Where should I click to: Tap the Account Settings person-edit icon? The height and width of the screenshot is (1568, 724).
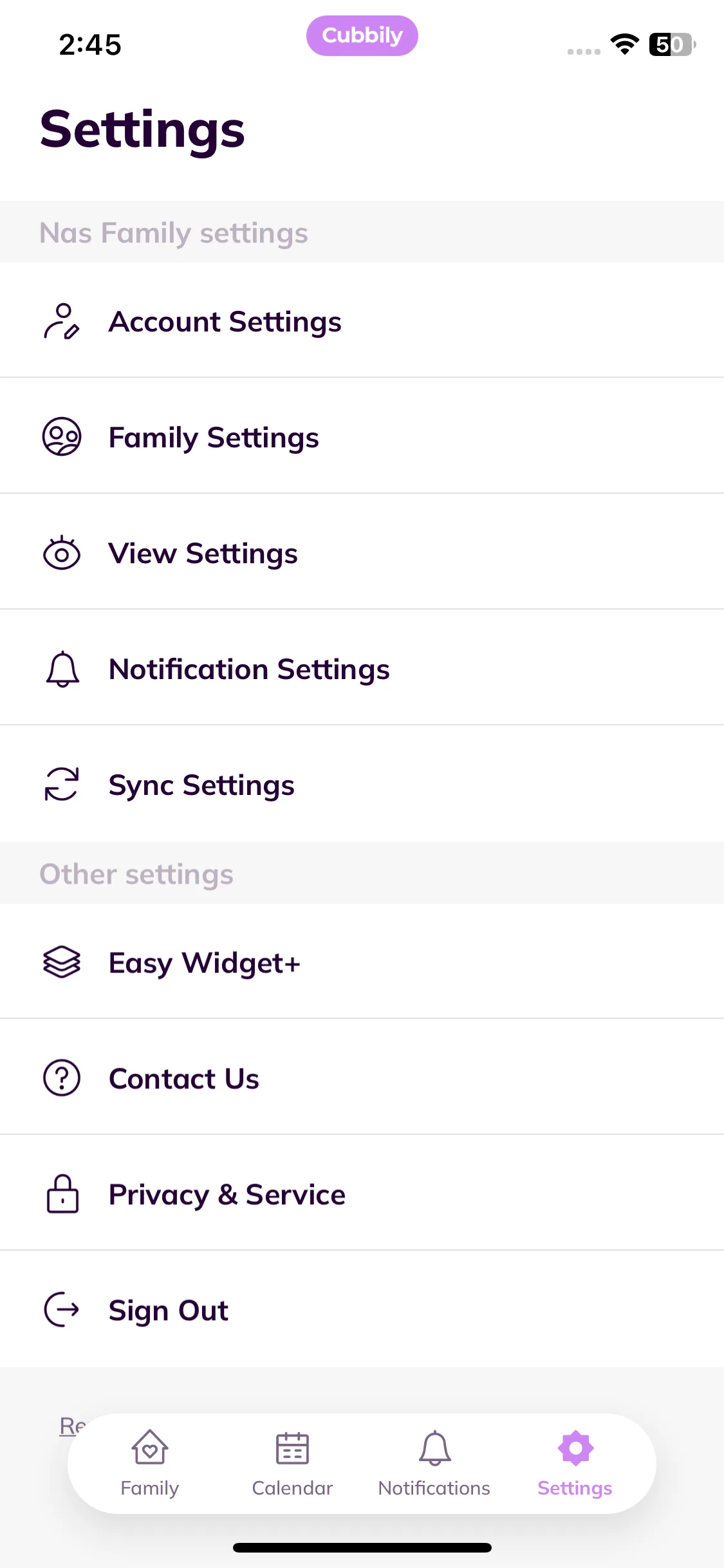(62, 321)
